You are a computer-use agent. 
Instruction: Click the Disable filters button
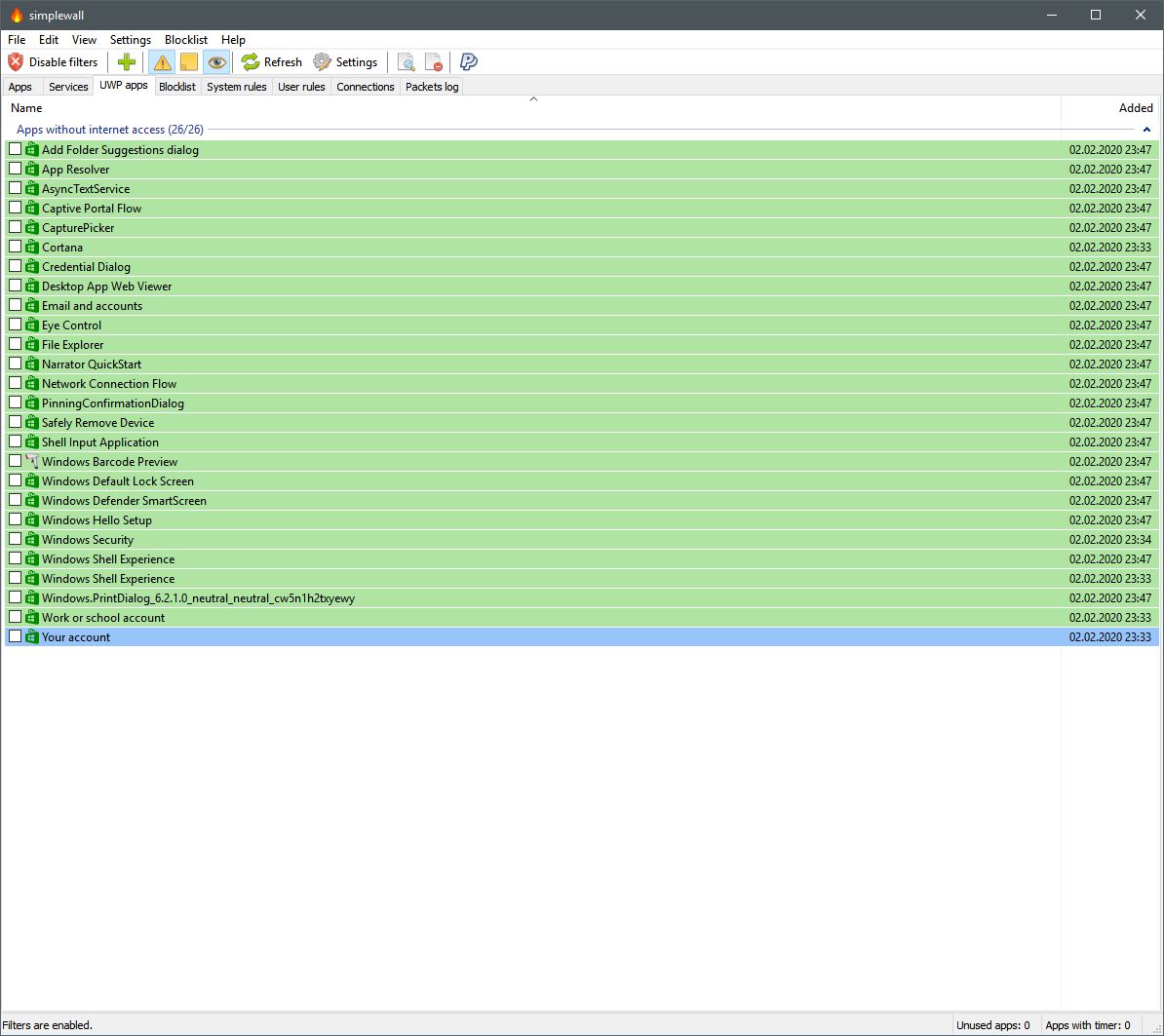click(x=54, y=61)
